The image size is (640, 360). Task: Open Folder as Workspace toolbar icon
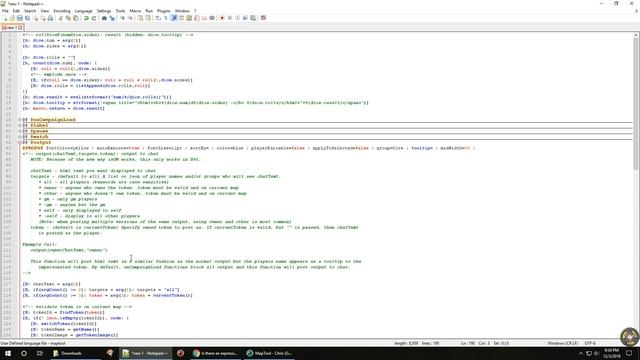click(x=204, y=18)
